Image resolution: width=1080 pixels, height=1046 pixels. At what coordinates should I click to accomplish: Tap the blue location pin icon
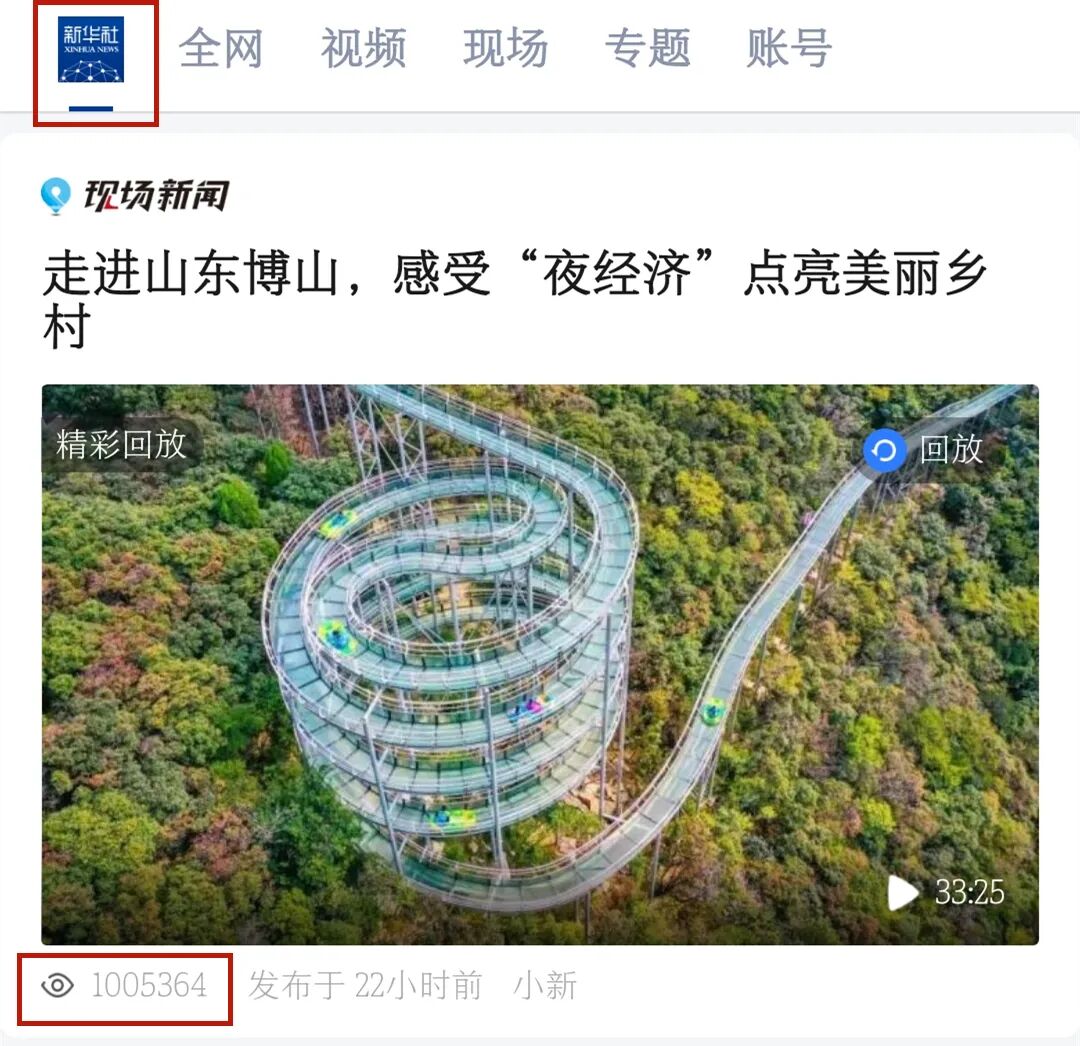(56, 196)
